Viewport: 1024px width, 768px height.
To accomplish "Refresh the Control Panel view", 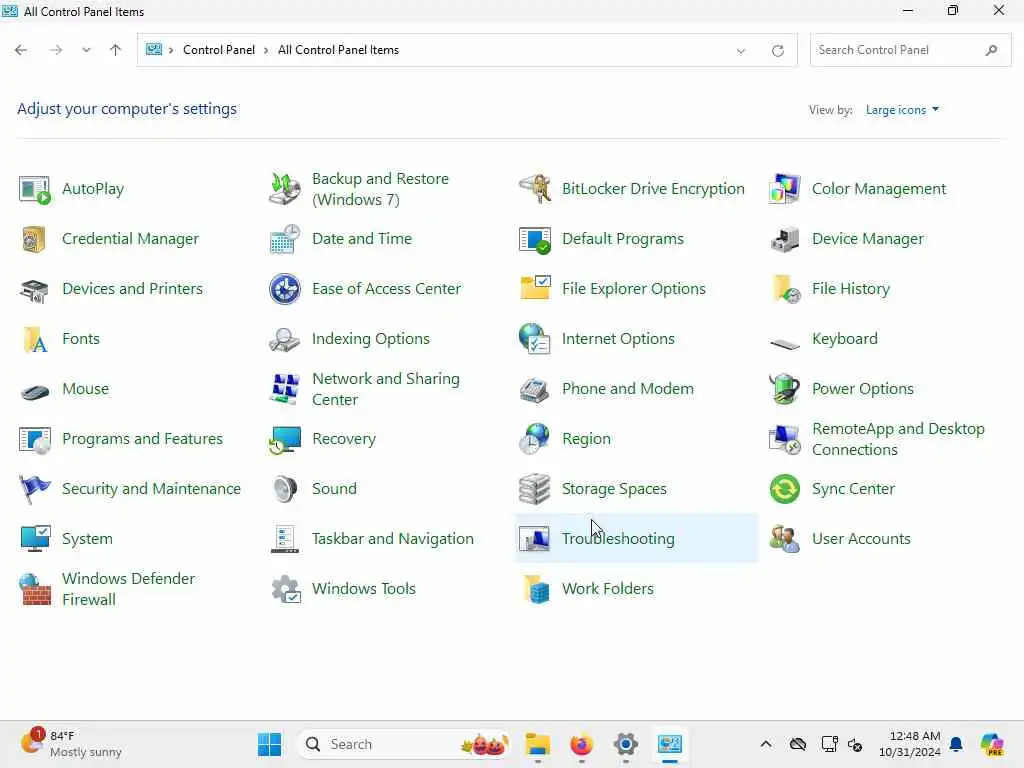I will 778,50.
